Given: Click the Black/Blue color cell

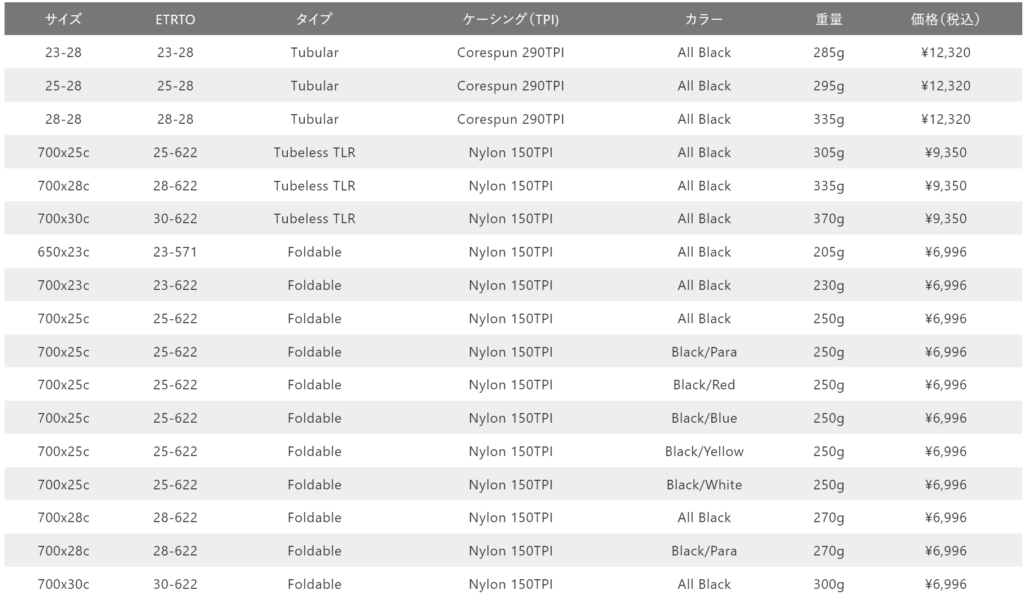Looking at the screenshot, I should [x=704, y=418].
